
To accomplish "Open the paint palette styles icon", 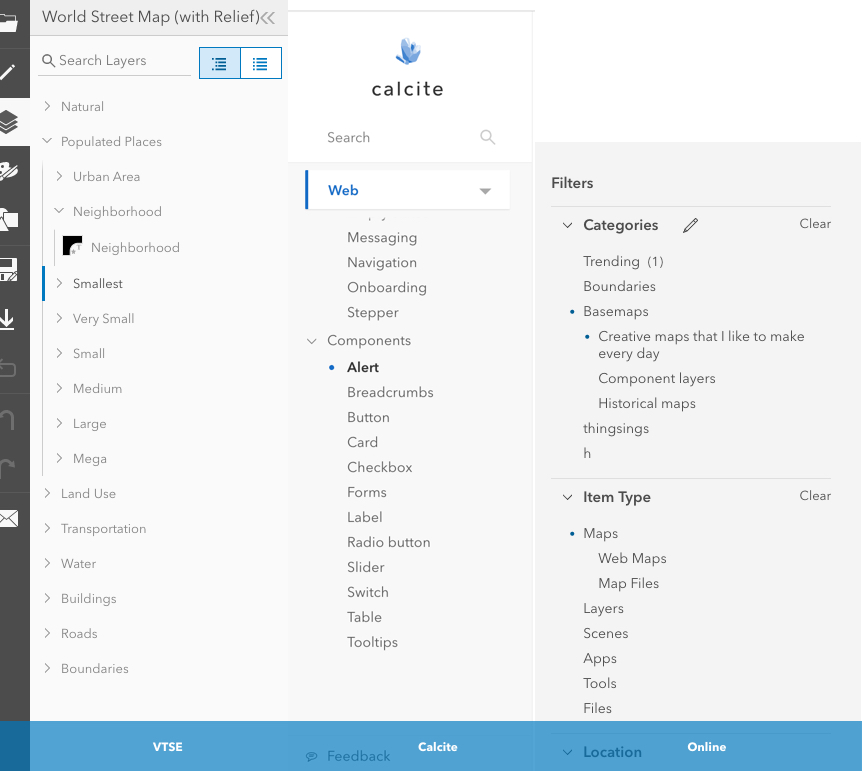I will point(9,171).
